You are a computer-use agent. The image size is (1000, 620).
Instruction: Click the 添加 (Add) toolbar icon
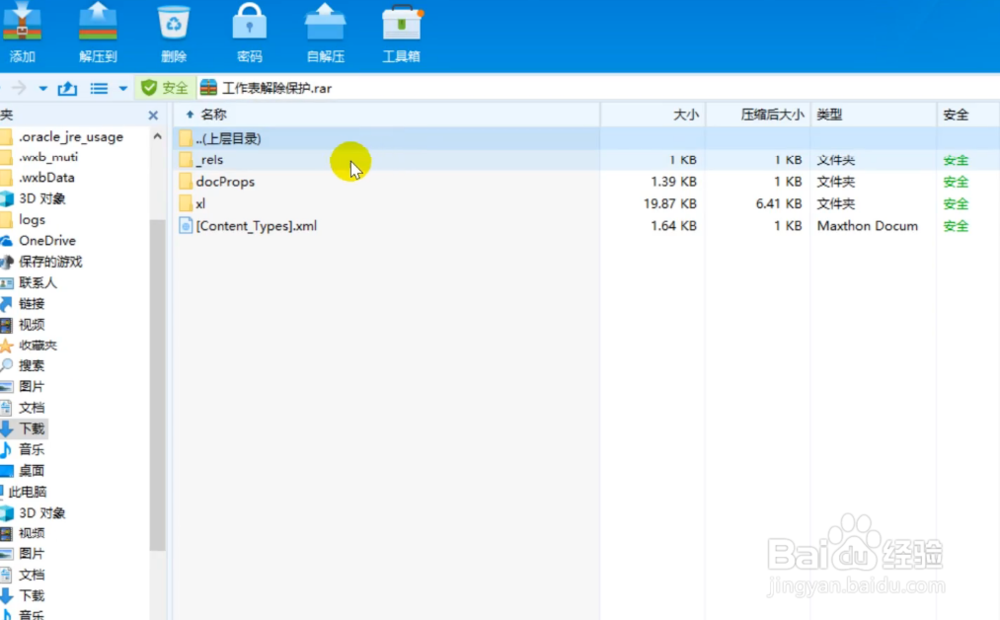[22, 32]
